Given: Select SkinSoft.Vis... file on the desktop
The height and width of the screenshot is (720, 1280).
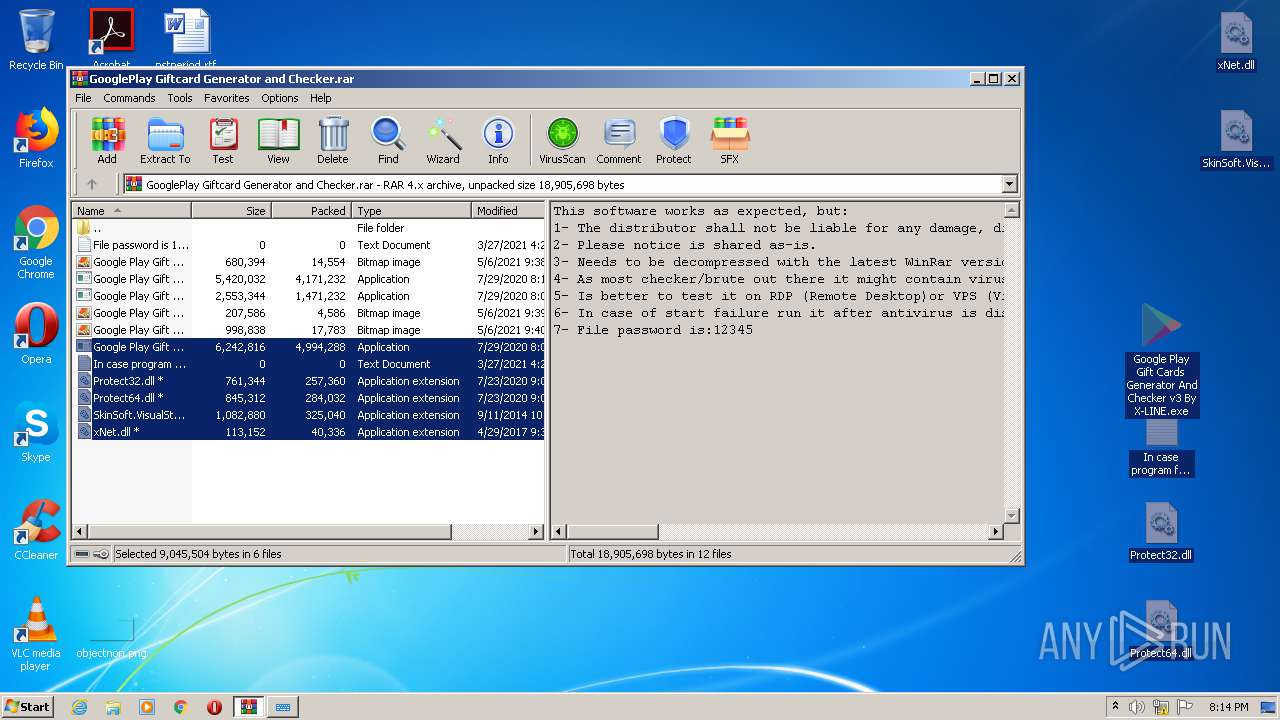Looking at the screenshot, I should (x=1236, y=140).
